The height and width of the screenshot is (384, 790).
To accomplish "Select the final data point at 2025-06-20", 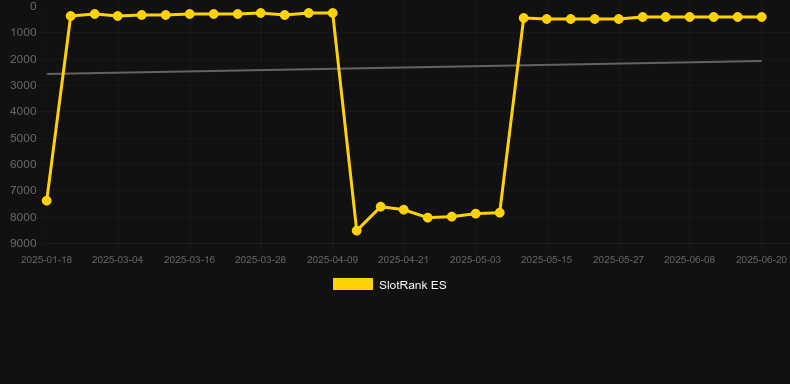I will 761,17.
